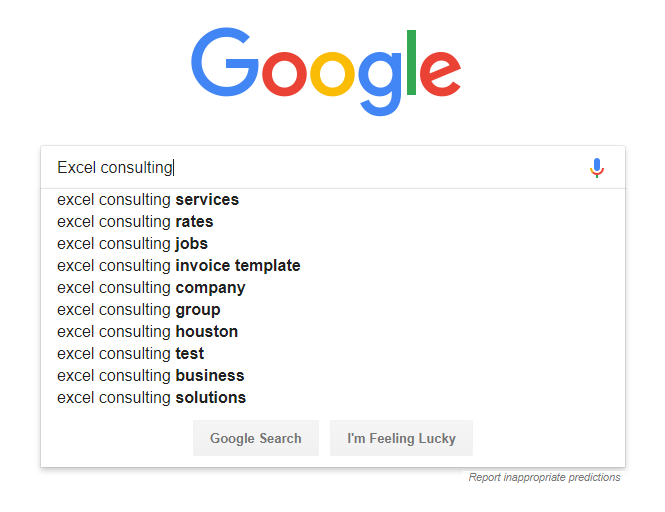Viewport: 665px width, 512px height.
Task: Select suggestion 'excel consulting rates'
Action: click(333, 222)
